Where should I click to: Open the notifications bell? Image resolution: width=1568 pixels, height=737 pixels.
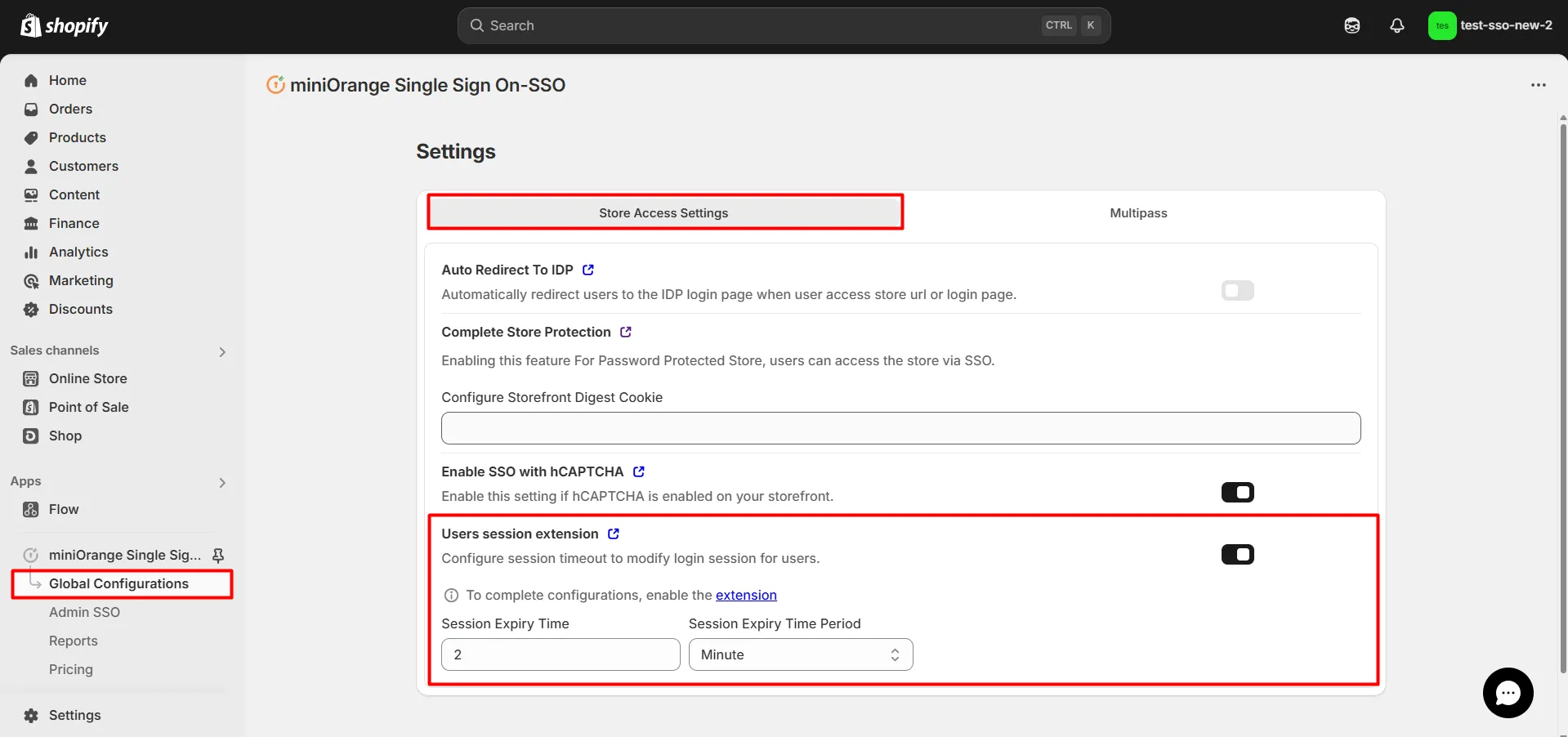(x=1397, y=25)
